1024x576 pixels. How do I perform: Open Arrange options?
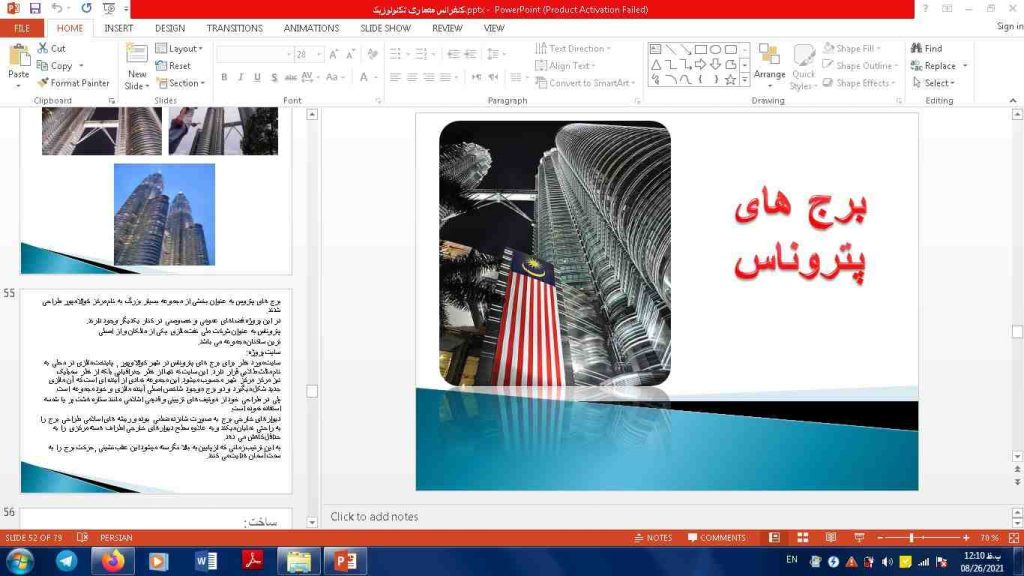pyautogui.click(x=769, y=67)
